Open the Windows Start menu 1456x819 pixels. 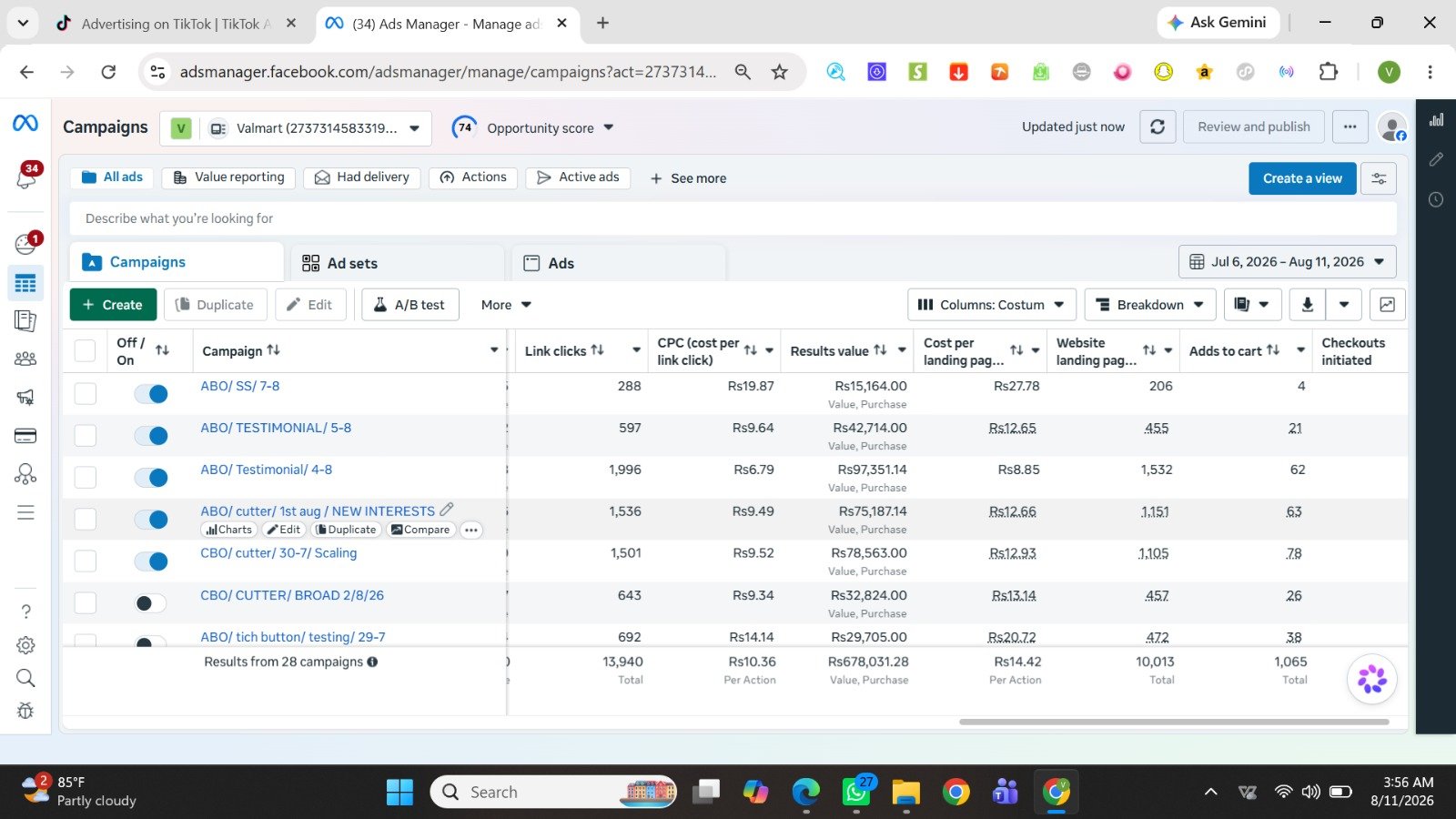click(x=399, y=793)
